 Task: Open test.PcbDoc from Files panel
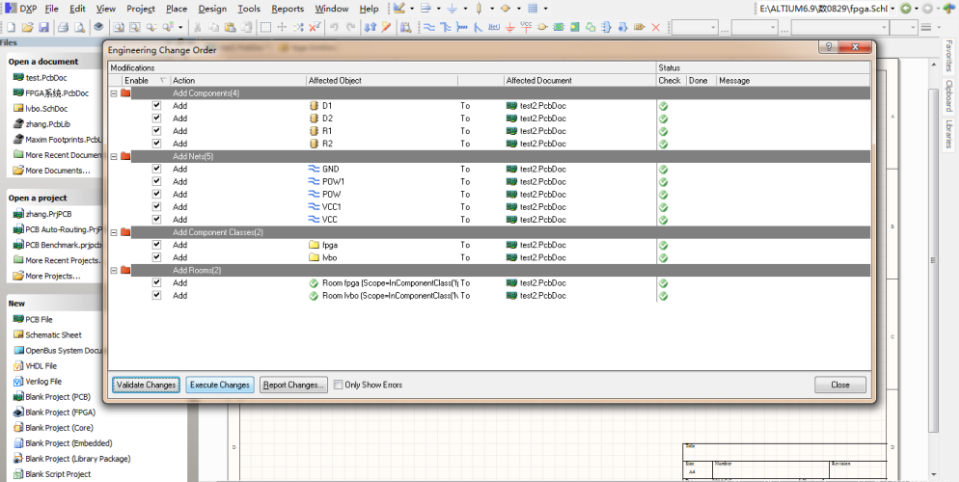[x=46, y=78]
